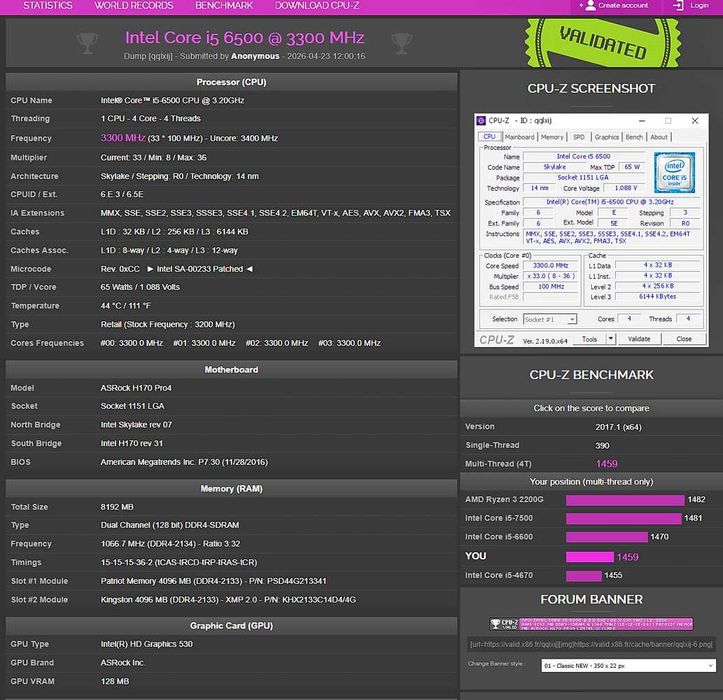Click the Validate button in CPU-Z

pyautogui.click(x=639, y=339)
